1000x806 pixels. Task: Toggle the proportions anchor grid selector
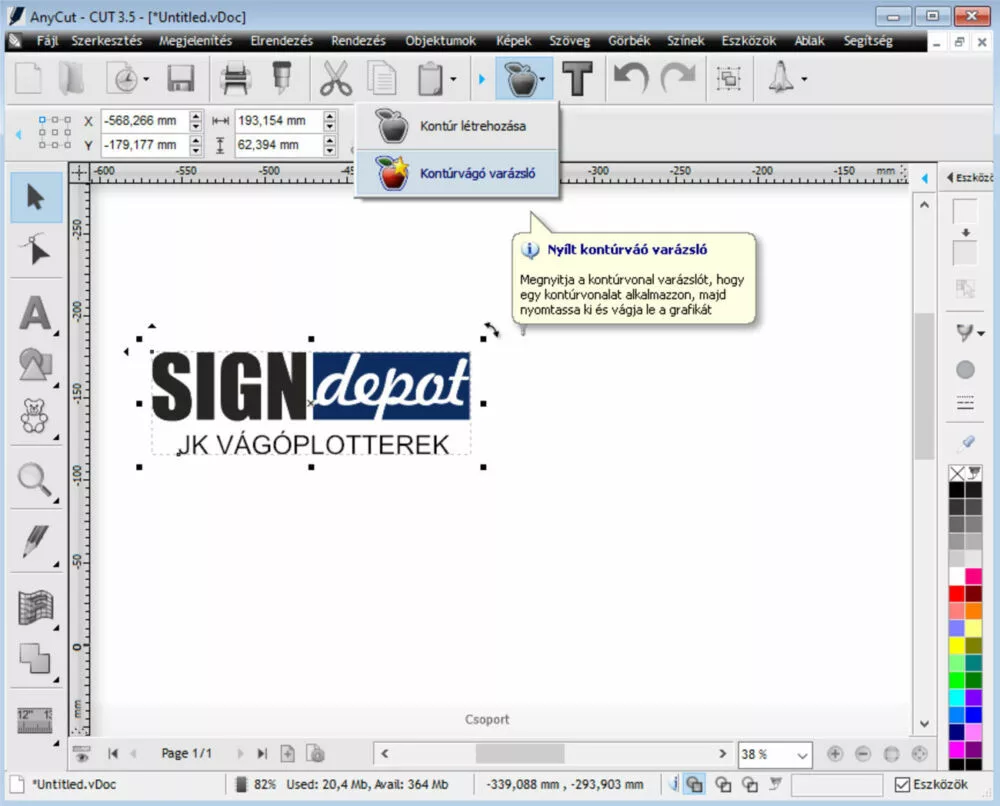coord(55,132)
